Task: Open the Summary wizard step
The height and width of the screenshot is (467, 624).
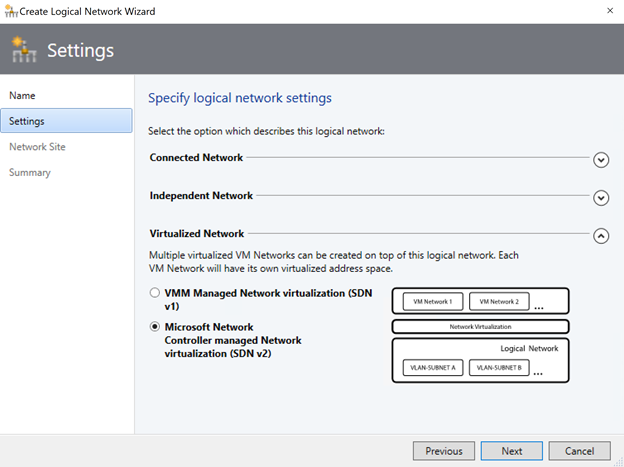Action: [x=30, y=172]
